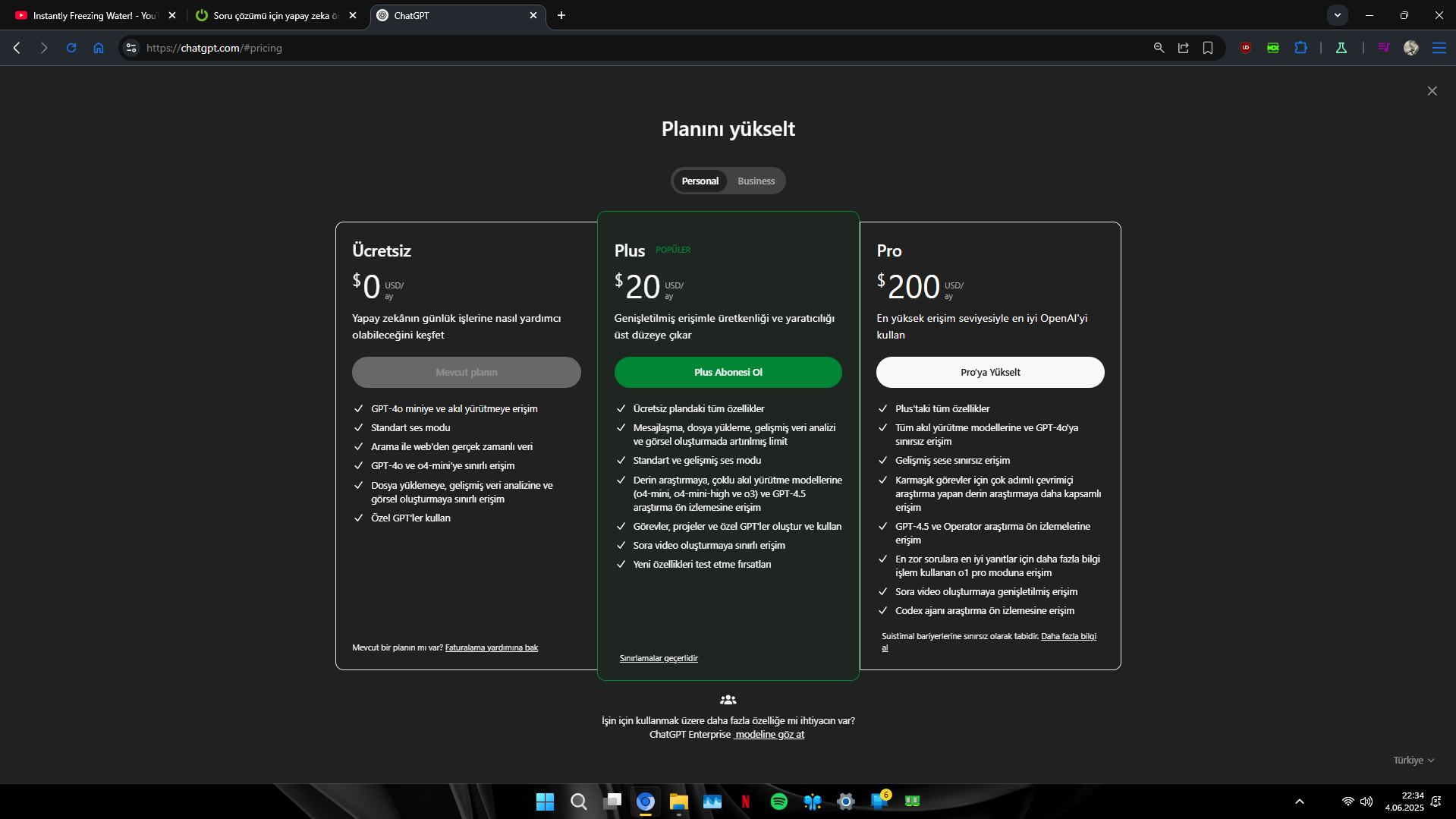This screenshot has width=1456, height=819.
Task: Open Windows taskbar search
Action: tap(579, 802)
